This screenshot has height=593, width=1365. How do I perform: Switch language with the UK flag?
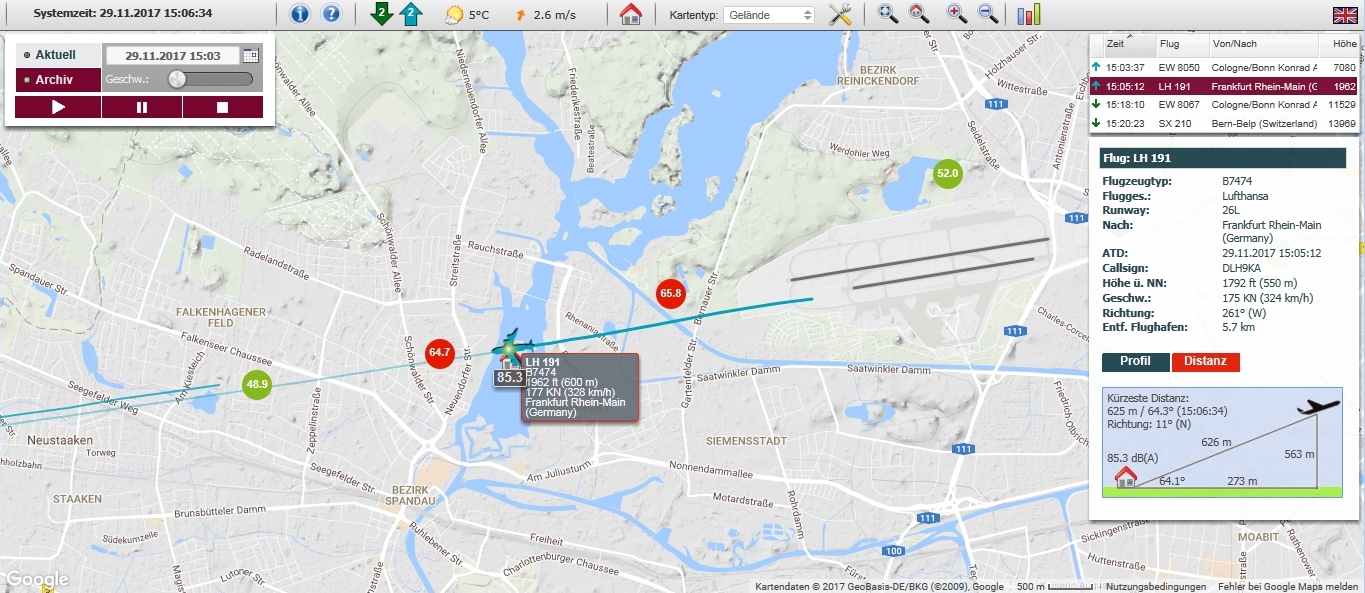tap(1344, 14)
